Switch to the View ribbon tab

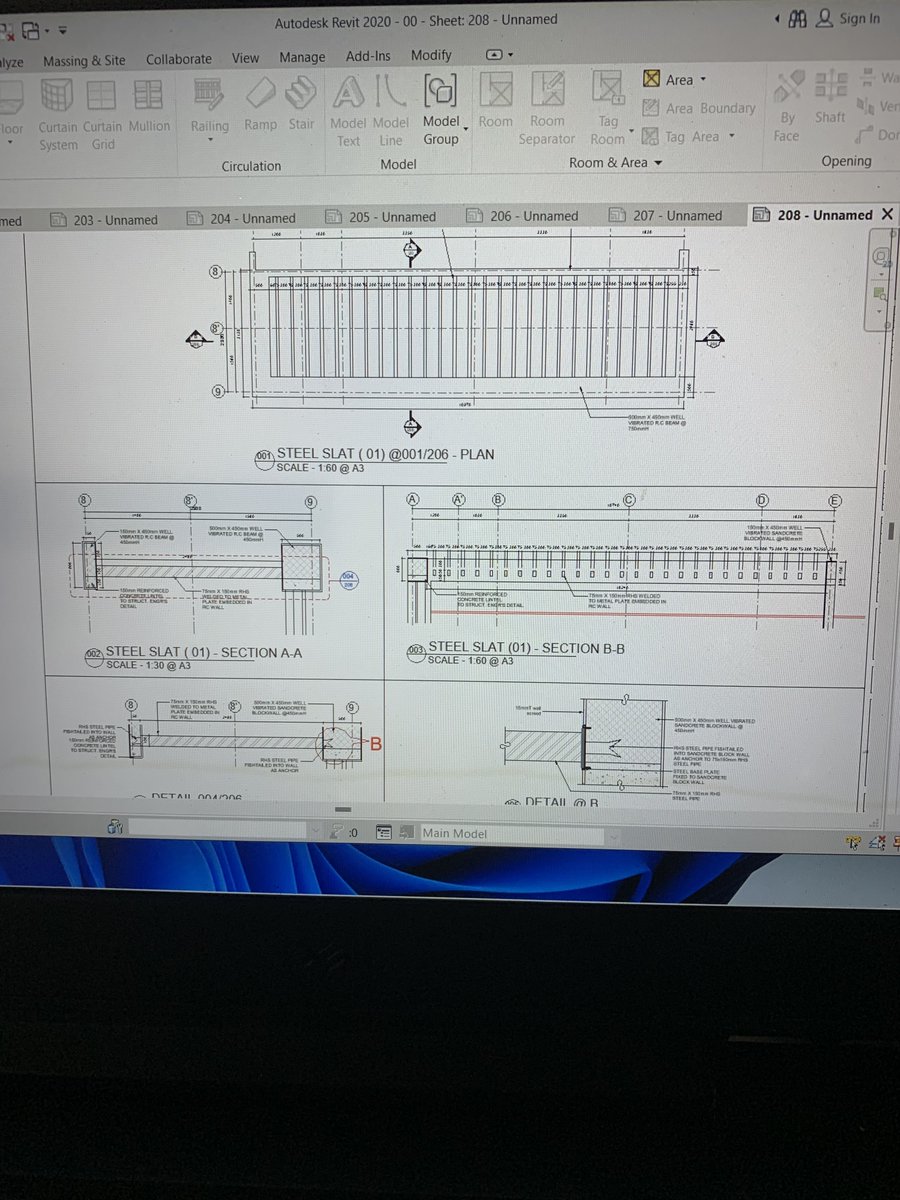pyautogui.click(x=245, y=58)
